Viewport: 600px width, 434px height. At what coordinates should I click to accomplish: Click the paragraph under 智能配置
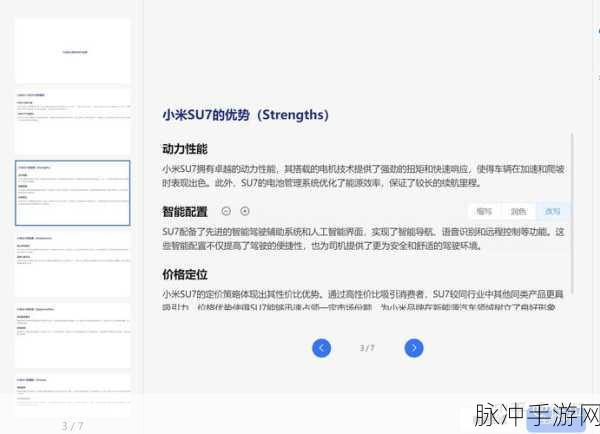pyautogui.click(x=363, y=238)
